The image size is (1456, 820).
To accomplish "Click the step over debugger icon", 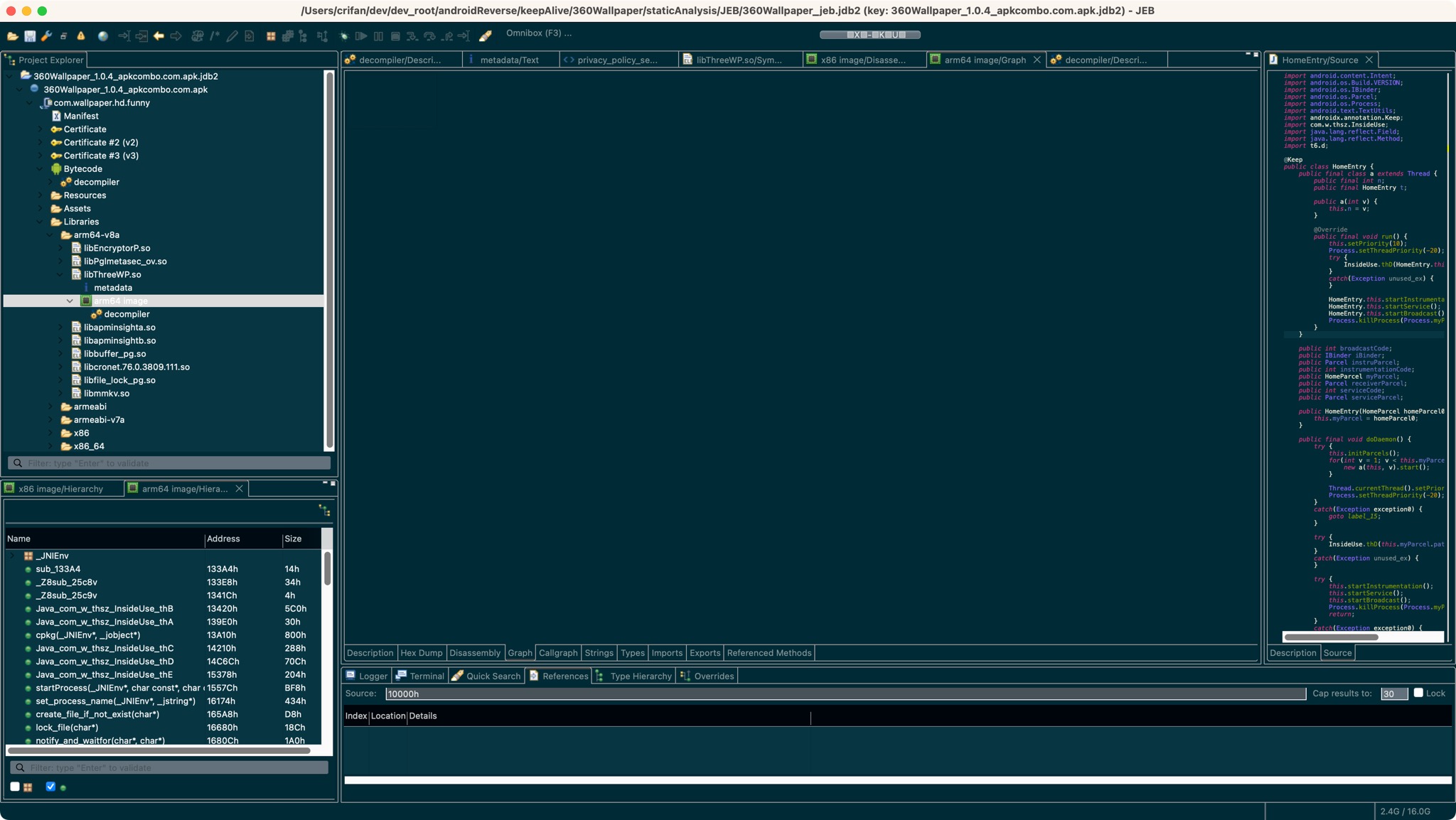I will click(x=429, y=36).
